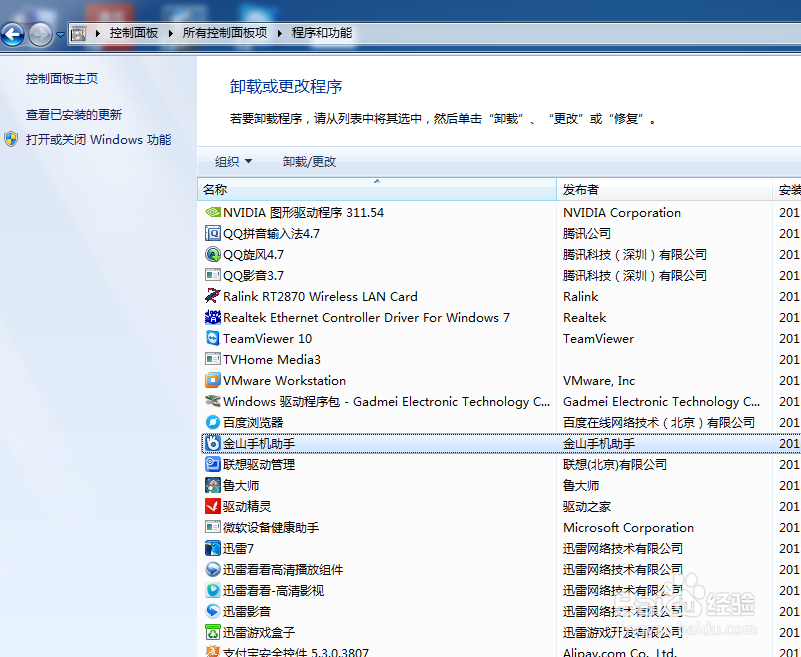
Task: Click publisher 百度在线网络技术（北京）有限公司 cell
Action: tap(659, 423)
